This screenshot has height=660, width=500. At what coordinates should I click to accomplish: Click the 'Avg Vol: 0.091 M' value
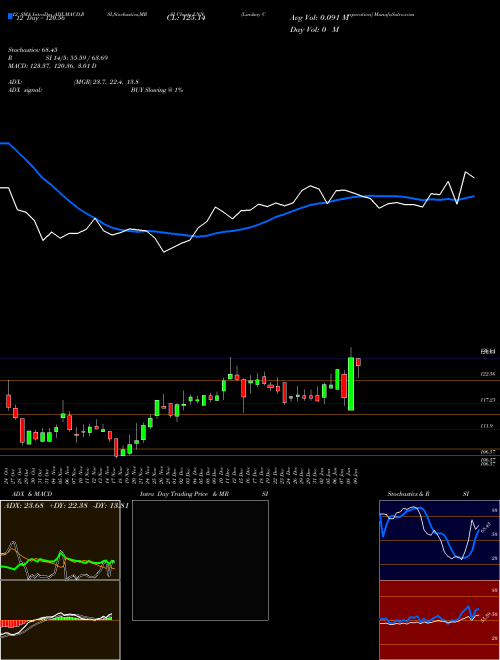319,18
